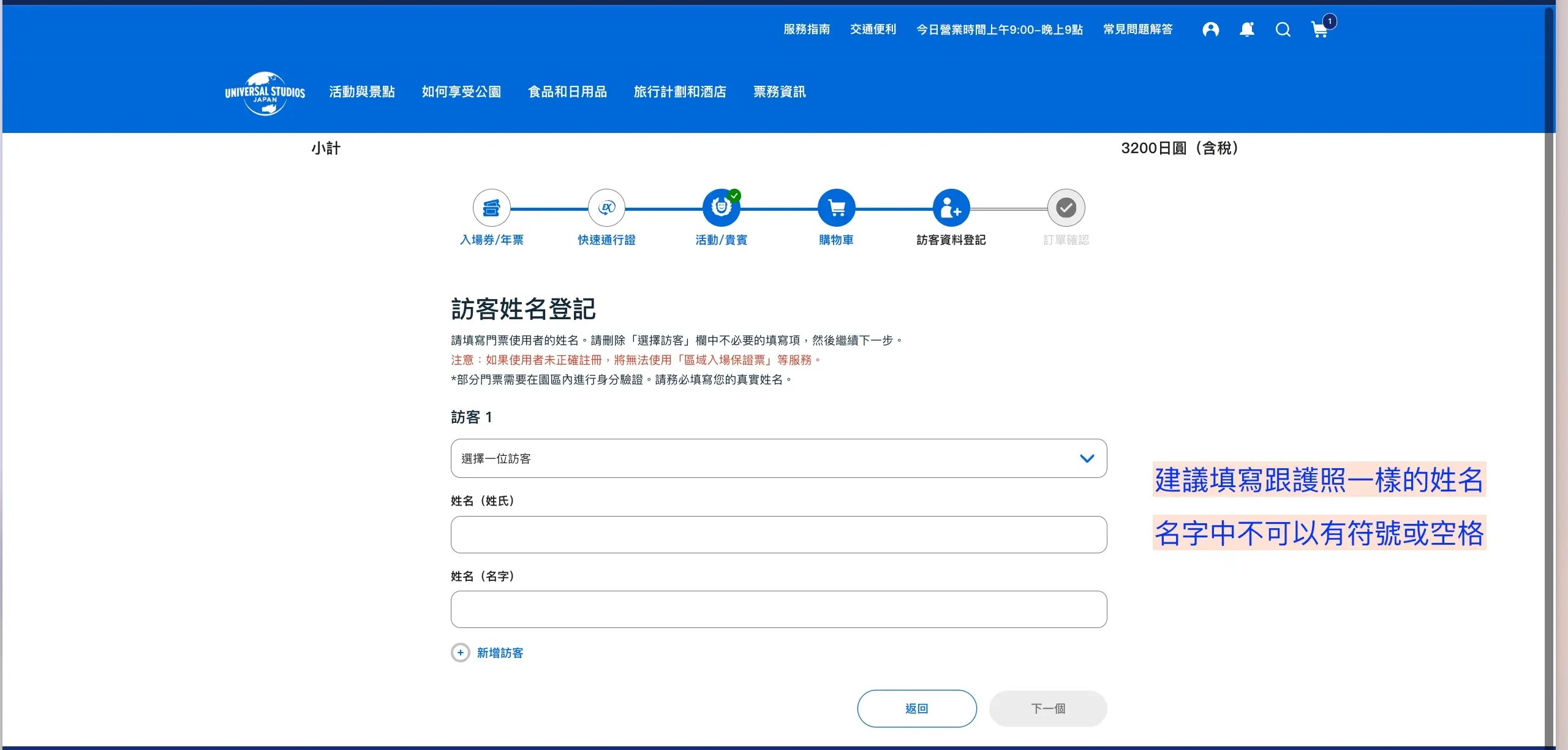Open the 常見問題解答 link
Screen dimensions: 1568x750
click(x=1137, y=29)
